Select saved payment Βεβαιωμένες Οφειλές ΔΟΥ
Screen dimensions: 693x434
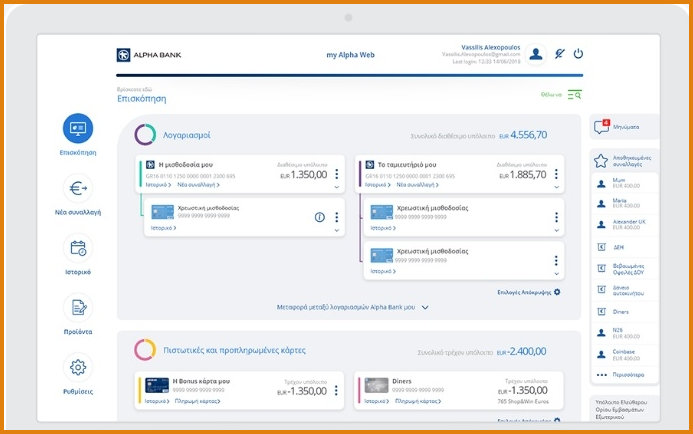(624, 269)
